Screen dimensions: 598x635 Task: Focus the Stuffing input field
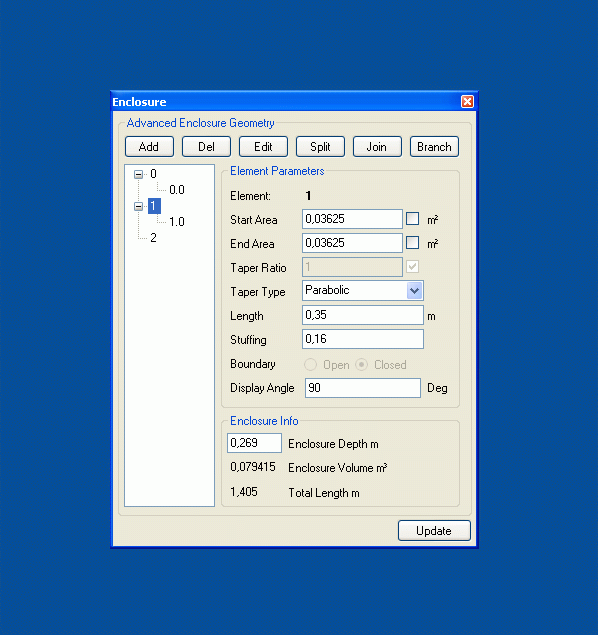tap(363, 339)
